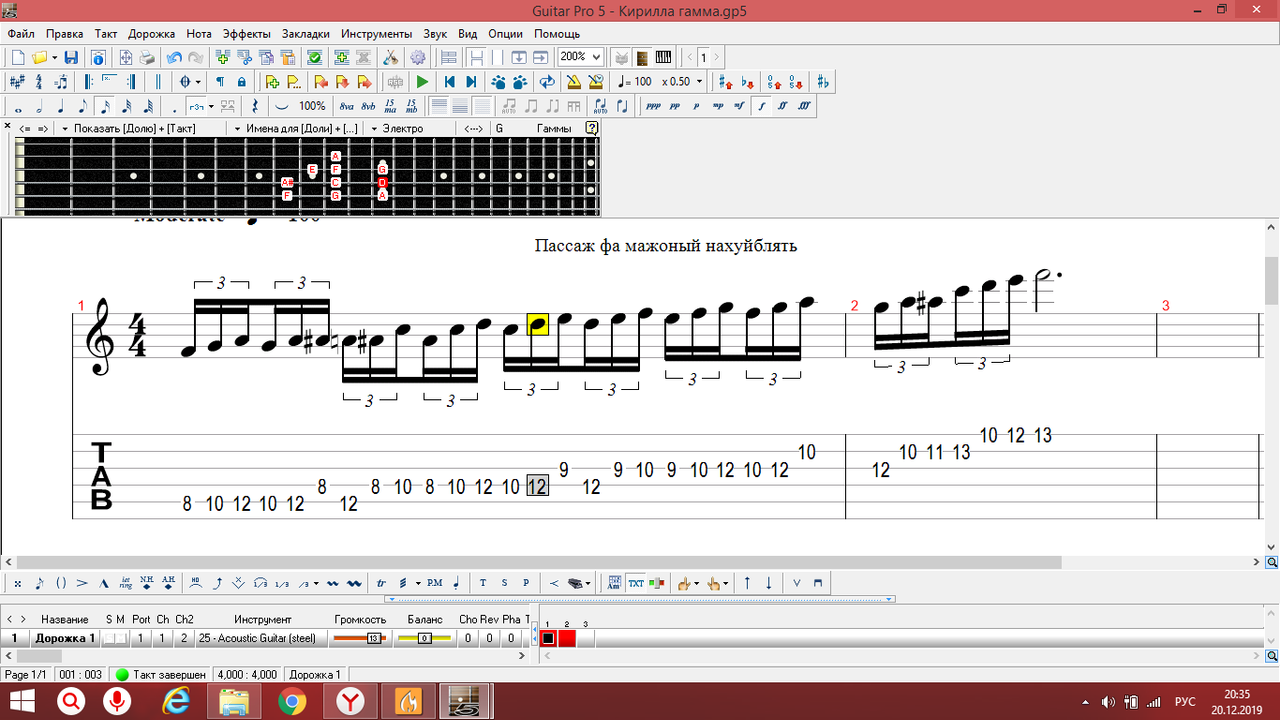Open the key signature sharps icon
This screenshot has width=1280, height=720.
pyautogui.click(x=16, y=81)
